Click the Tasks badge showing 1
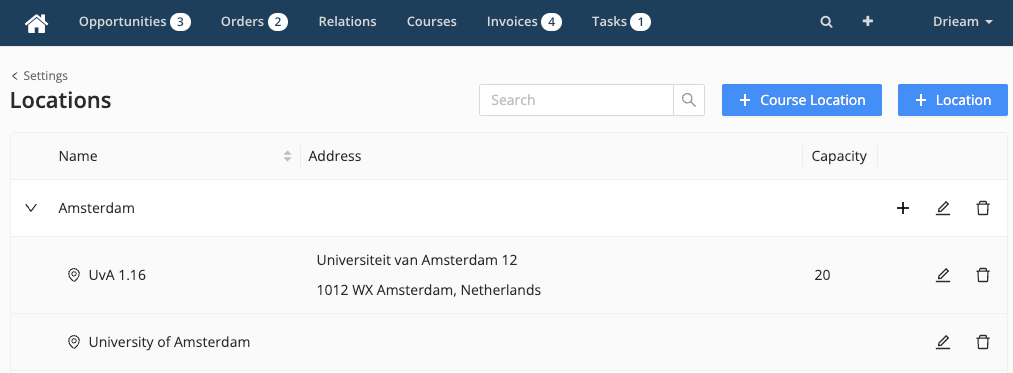The height and width of the screenshot is (373, 1013). [x=640, y=22]
